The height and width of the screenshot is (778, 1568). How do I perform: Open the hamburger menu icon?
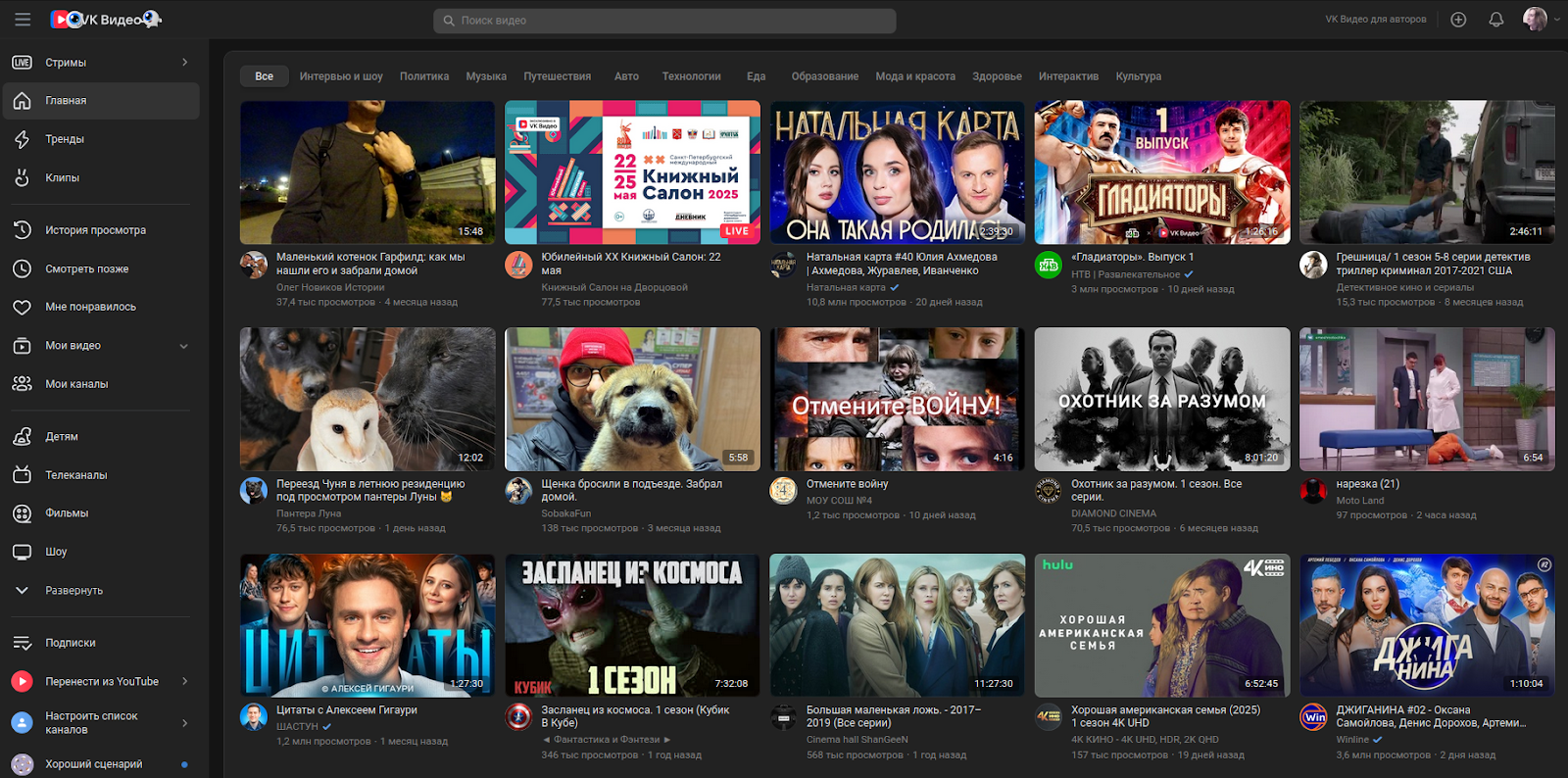(x=23, y=20)
